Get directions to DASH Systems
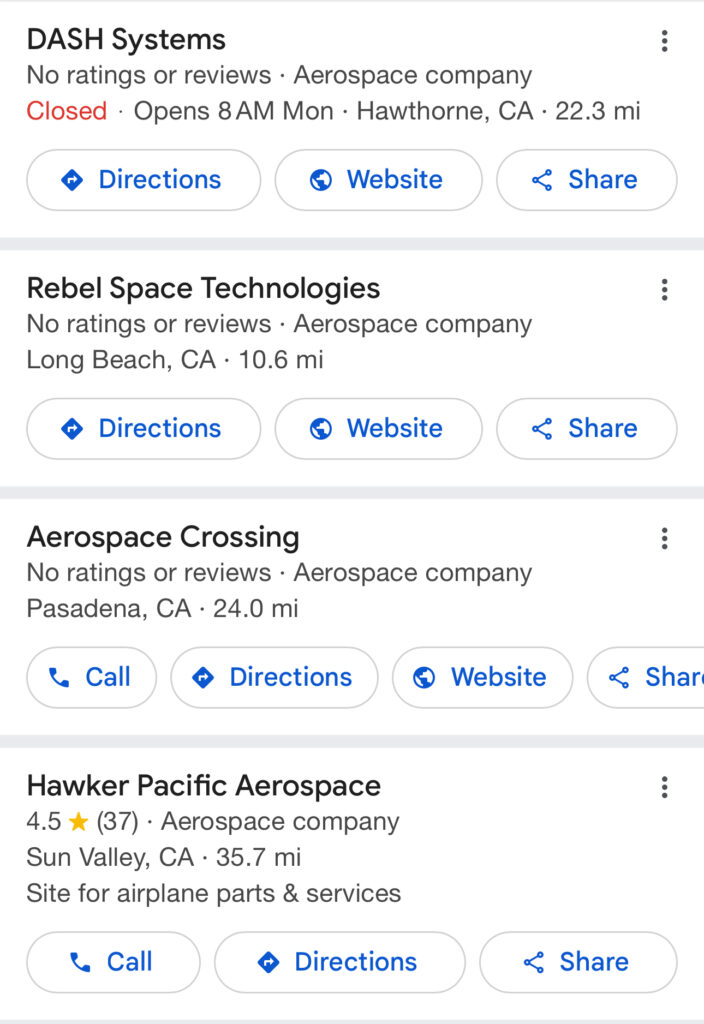This screenshot has width=704, height=1024. (x=144, y=180)
